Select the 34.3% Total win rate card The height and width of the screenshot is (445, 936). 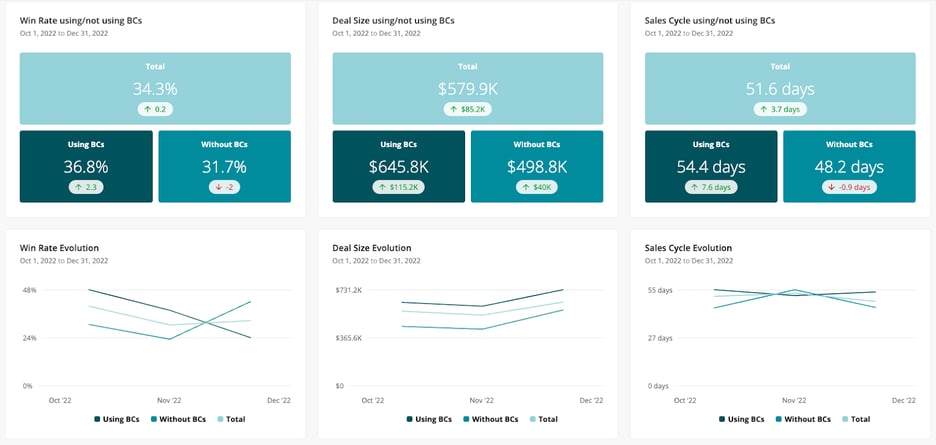[155, 89]
